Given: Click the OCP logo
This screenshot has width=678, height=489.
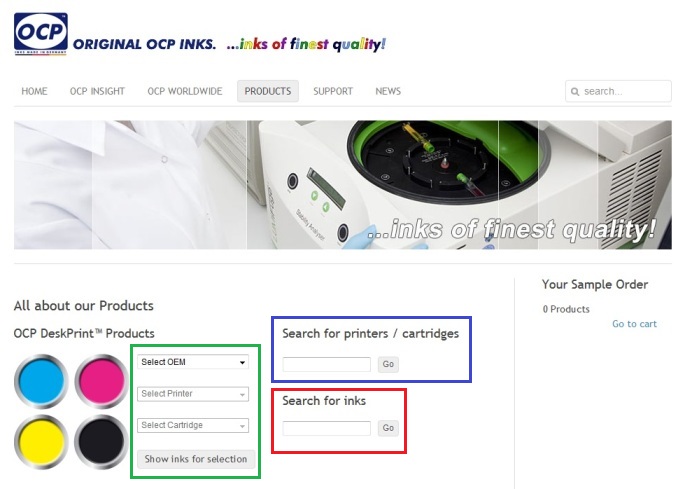Looking at the screenshot, I should pyautogui.click(x=41, y=34).
